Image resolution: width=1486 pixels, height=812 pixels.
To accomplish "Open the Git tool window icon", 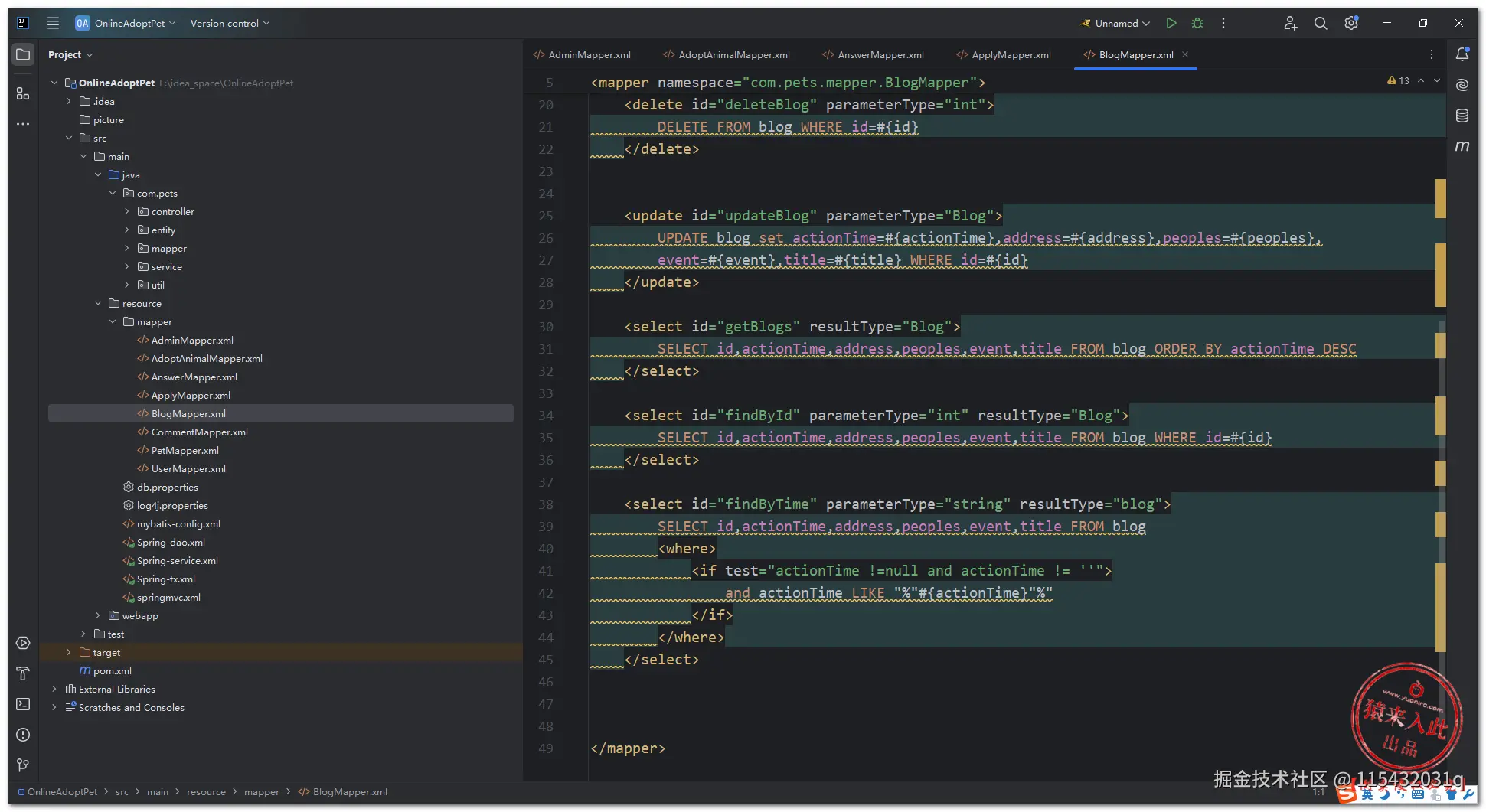I will [x=23, y=765].
